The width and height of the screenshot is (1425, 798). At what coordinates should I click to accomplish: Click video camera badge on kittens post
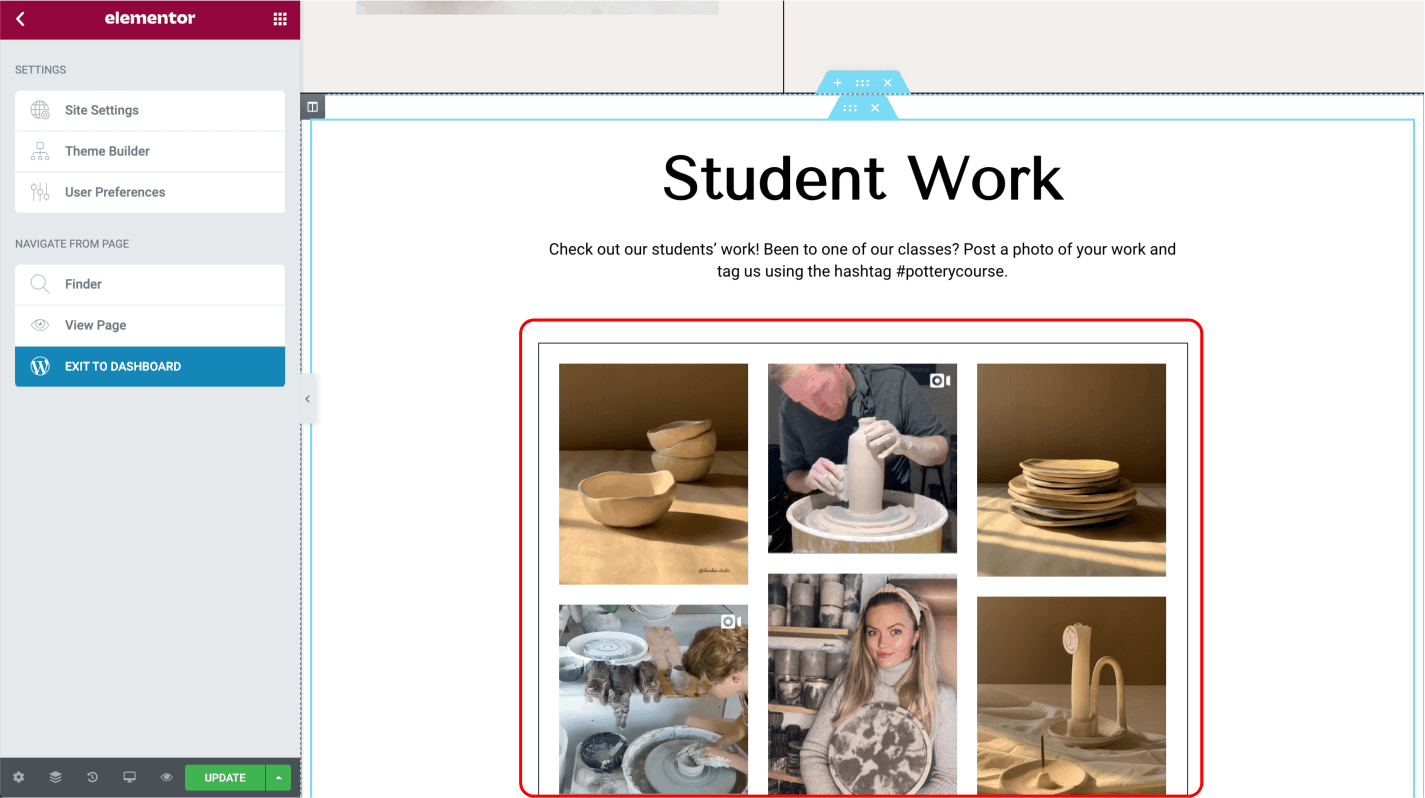click(x=730, y=622)
